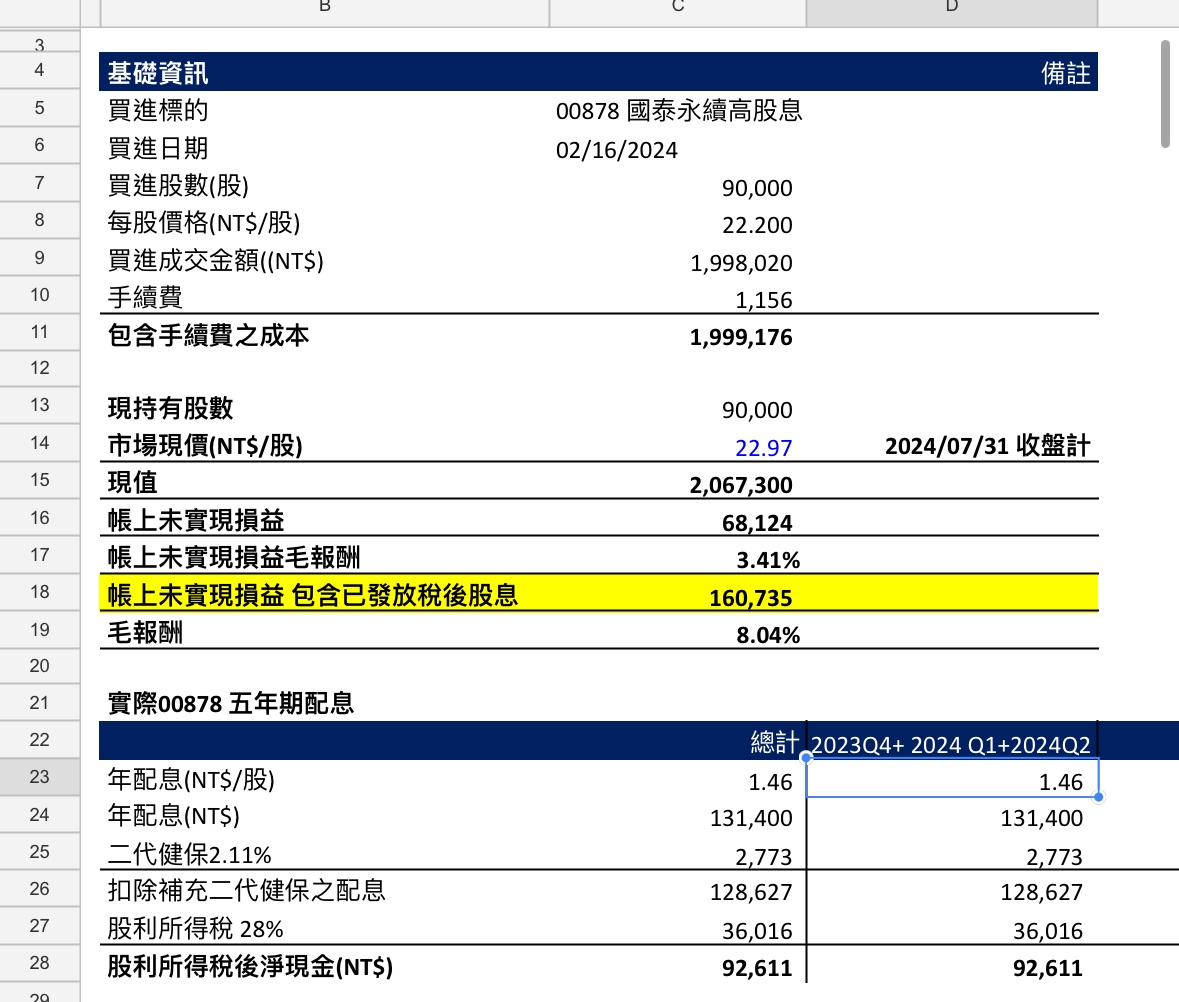This screenshot has width=1179, height=1002.
Task: Click the 買進成交金額((NT$) label
Action: pyautogui.click(x=216, y=260)
